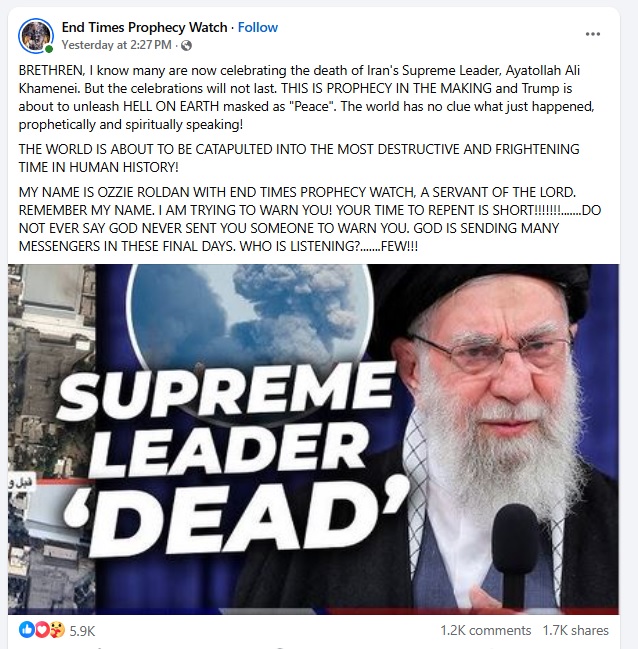Open the 5.9K reactions count
638x649 pixels.
pyautogui.click(x=82, y=631)
